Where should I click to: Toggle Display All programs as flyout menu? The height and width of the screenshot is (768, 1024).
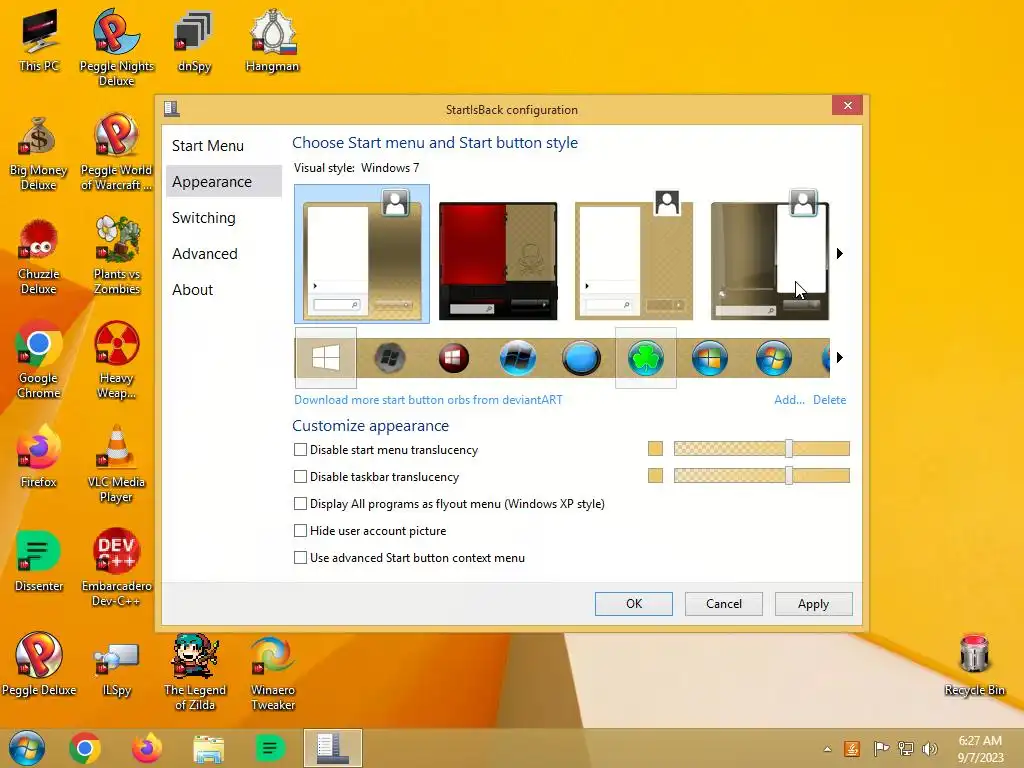(x=300, y=504)
